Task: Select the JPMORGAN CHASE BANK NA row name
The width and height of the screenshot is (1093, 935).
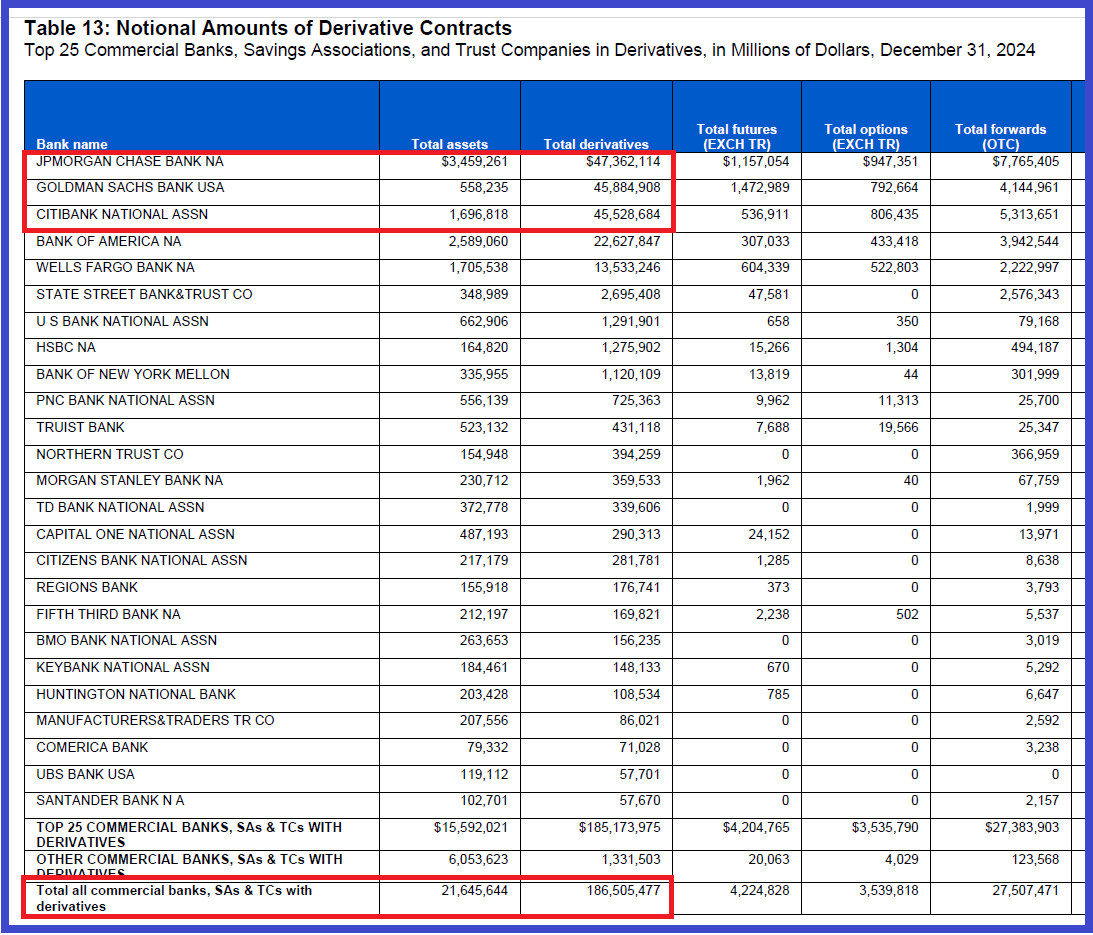Action: (x=130, y=162)
